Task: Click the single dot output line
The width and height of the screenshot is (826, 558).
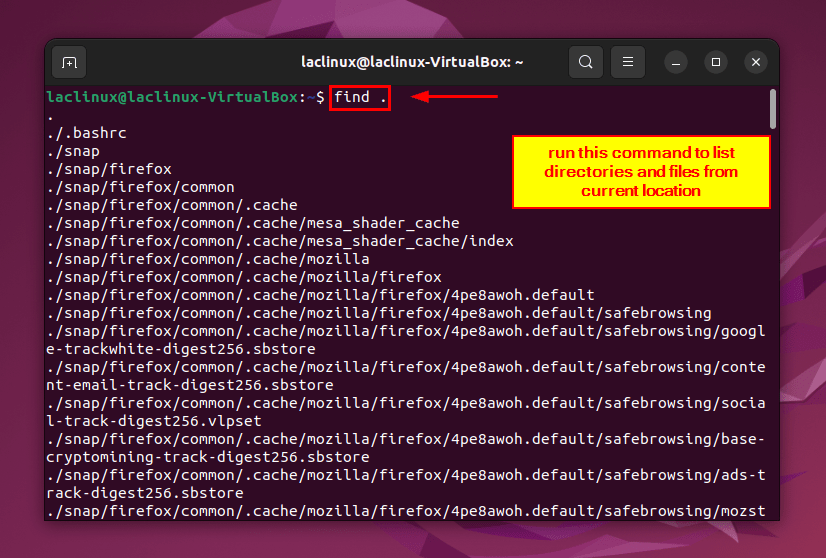Action: pyautogui.click(x=51, y=119)
